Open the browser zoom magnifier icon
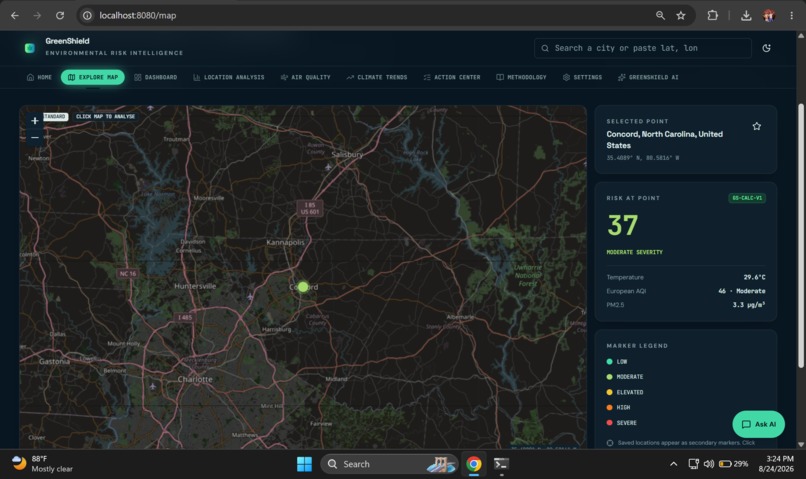The width and height of the screenshot is (806, 479). tap(660, 15)
